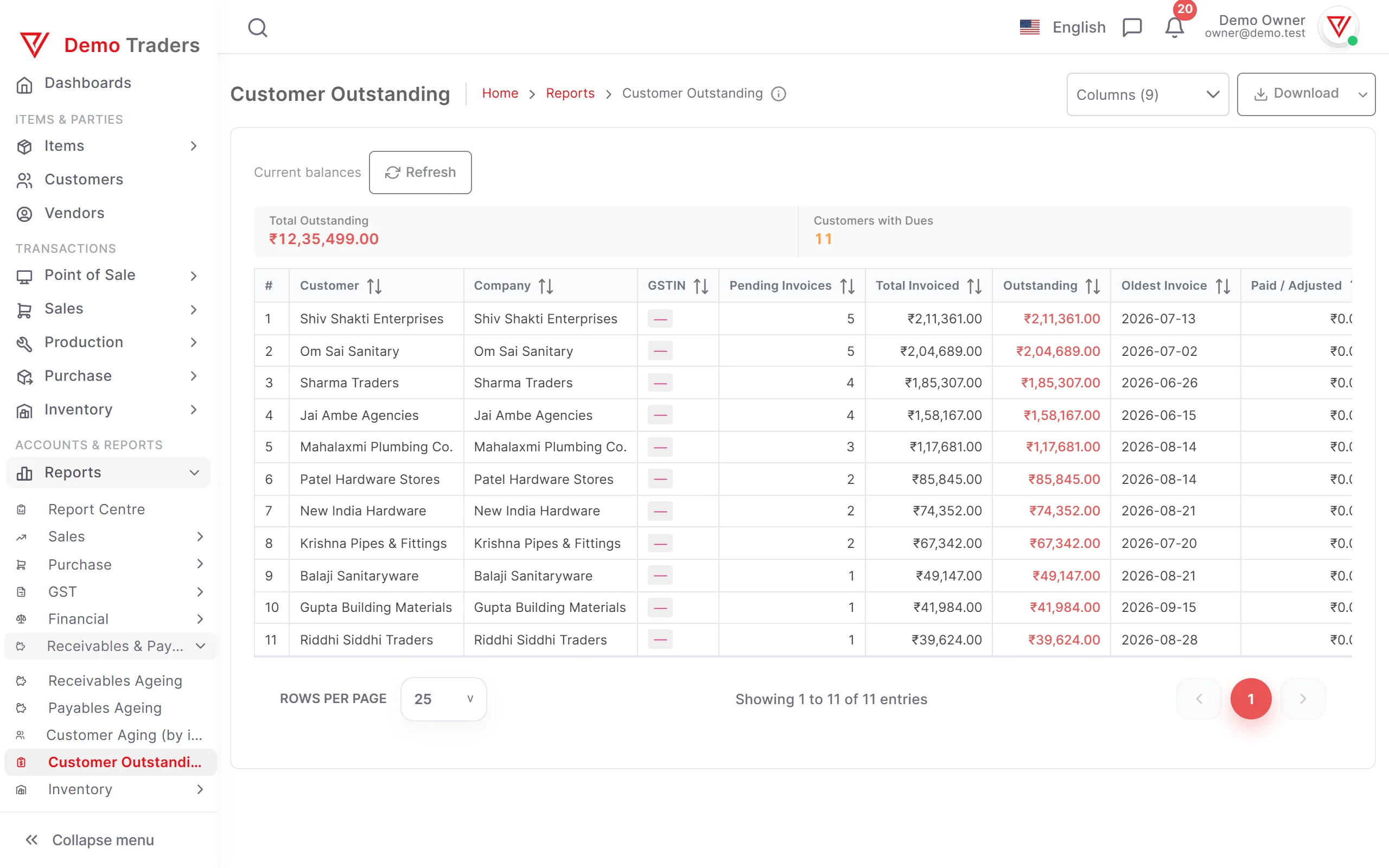
Task: Click Om Sai Sanitary outstanding ₹2,04,689.00
Action: (1058, 351)
